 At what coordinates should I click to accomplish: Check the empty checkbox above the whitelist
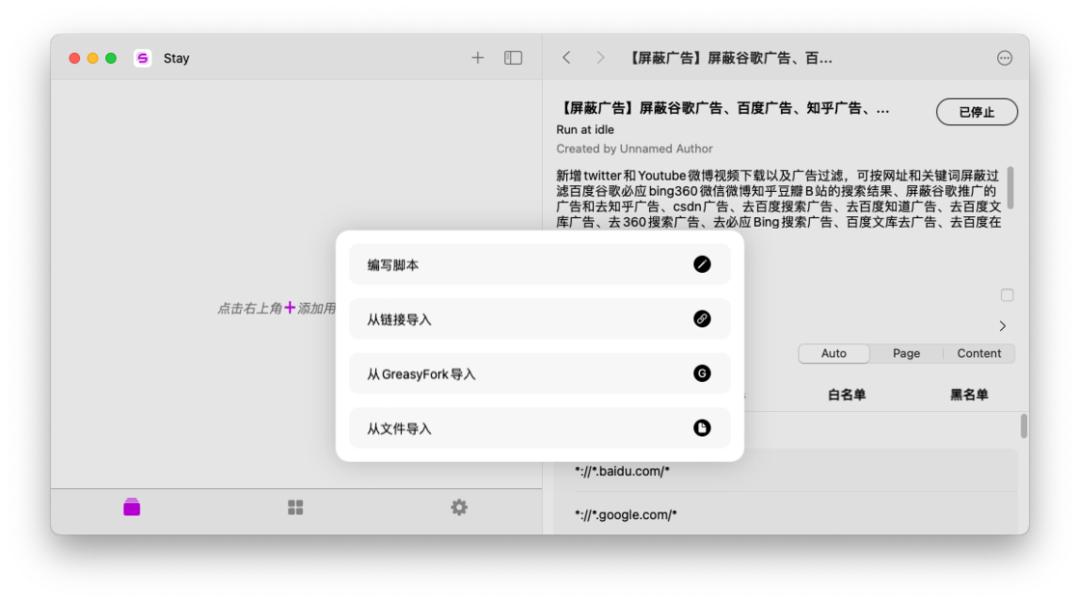(1008, 295)
